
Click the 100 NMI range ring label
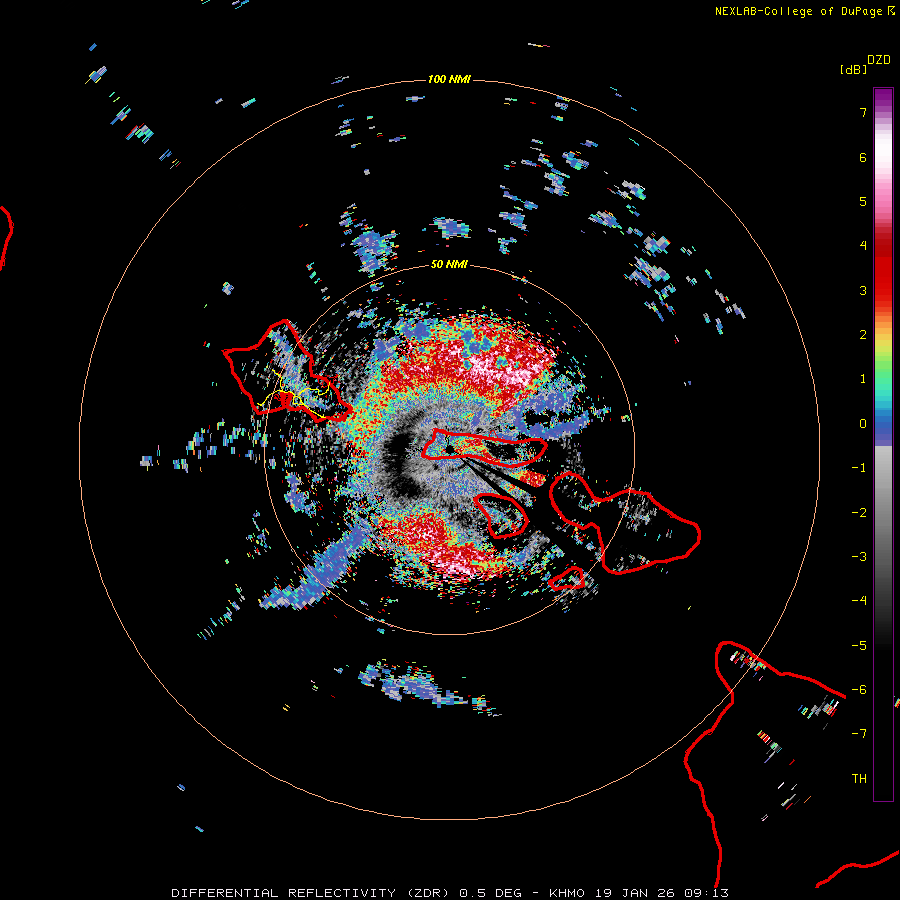[x=449, y=79]
